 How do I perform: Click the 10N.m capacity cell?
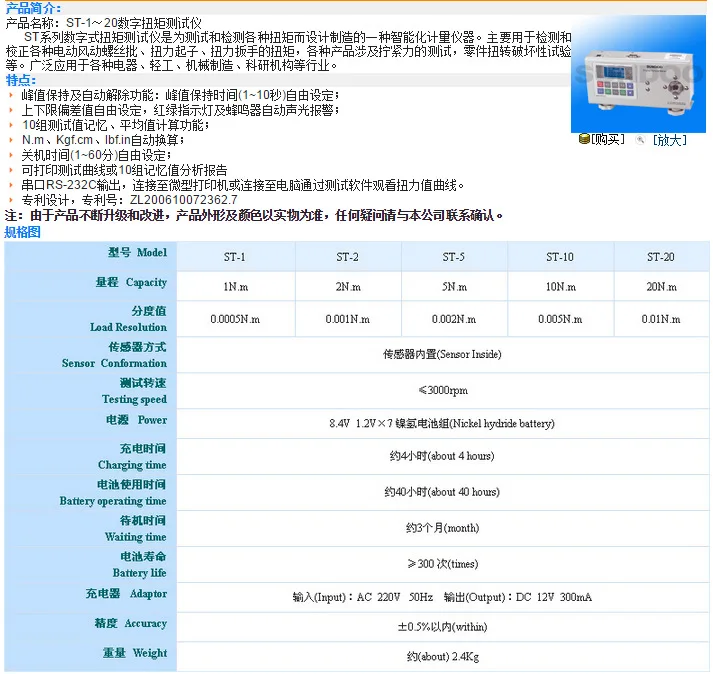tap(561, 287)
